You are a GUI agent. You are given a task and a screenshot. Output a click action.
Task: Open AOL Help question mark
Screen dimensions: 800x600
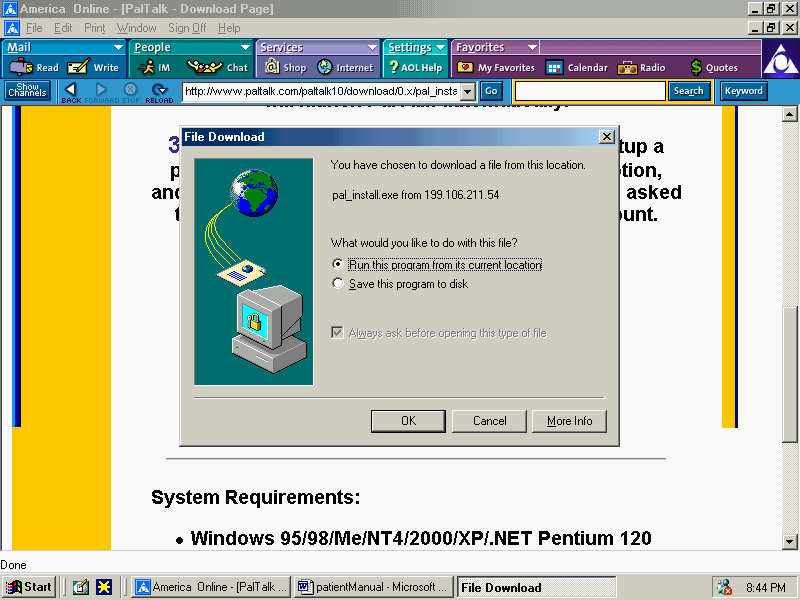(x=415, y=67)
